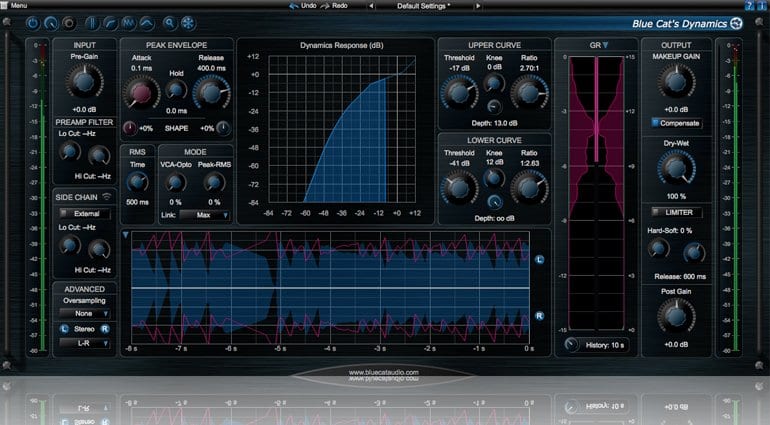This screenshot has width=770, height=425.
Task: Click the Makeup Gain knob
Action: 676,82
